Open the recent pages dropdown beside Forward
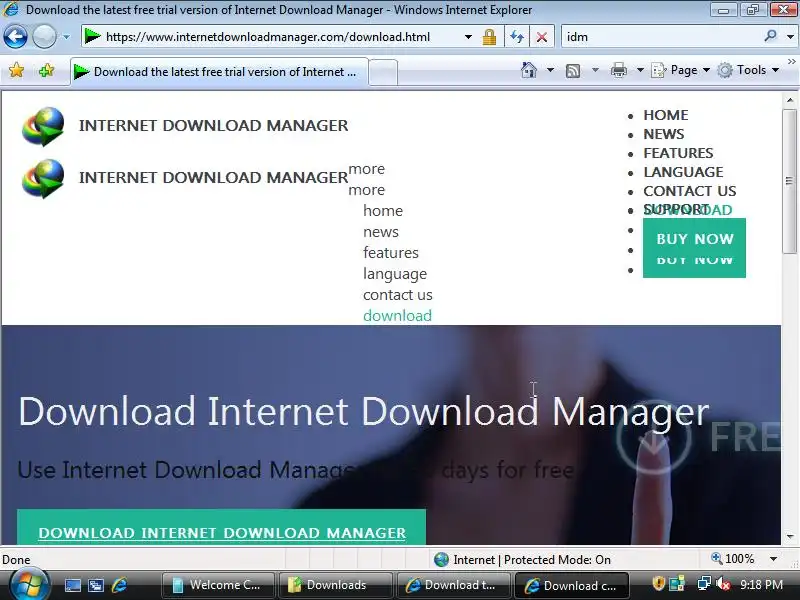This screenshot has width=800, height=600. (x=66, y=37)
